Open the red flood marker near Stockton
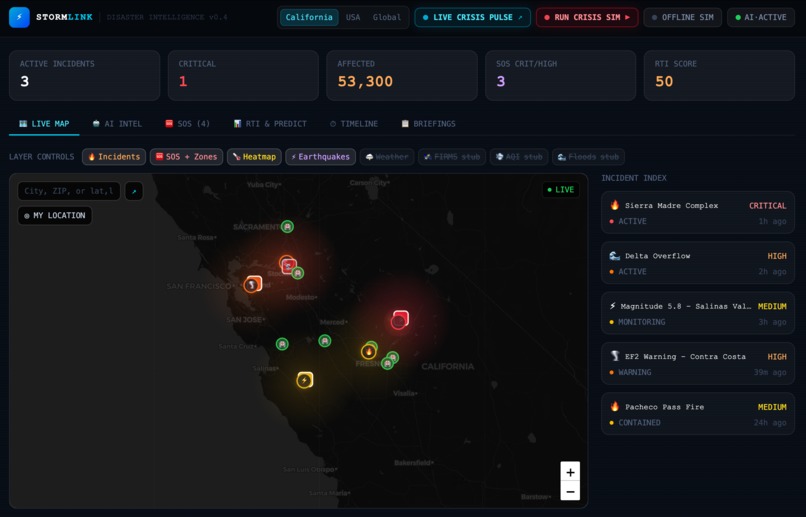 tap(288, 266)
